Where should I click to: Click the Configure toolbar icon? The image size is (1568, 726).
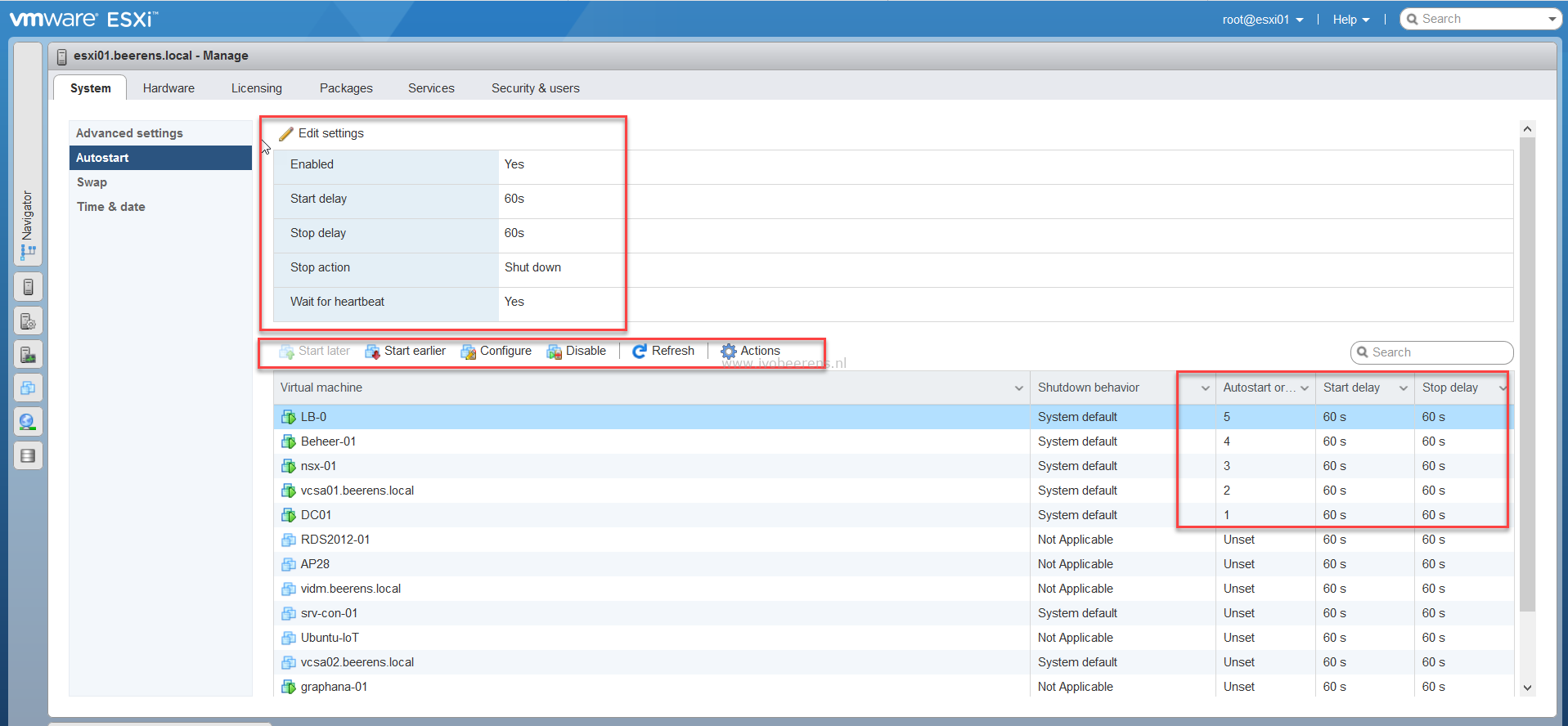click(468, 352)
